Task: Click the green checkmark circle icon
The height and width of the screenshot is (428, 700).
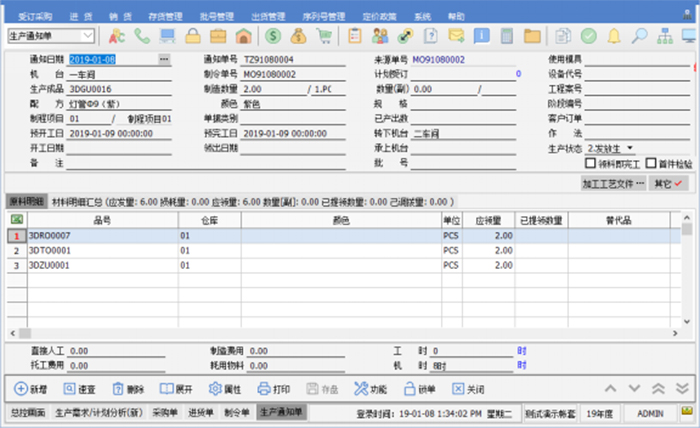Action: [589, 36]
